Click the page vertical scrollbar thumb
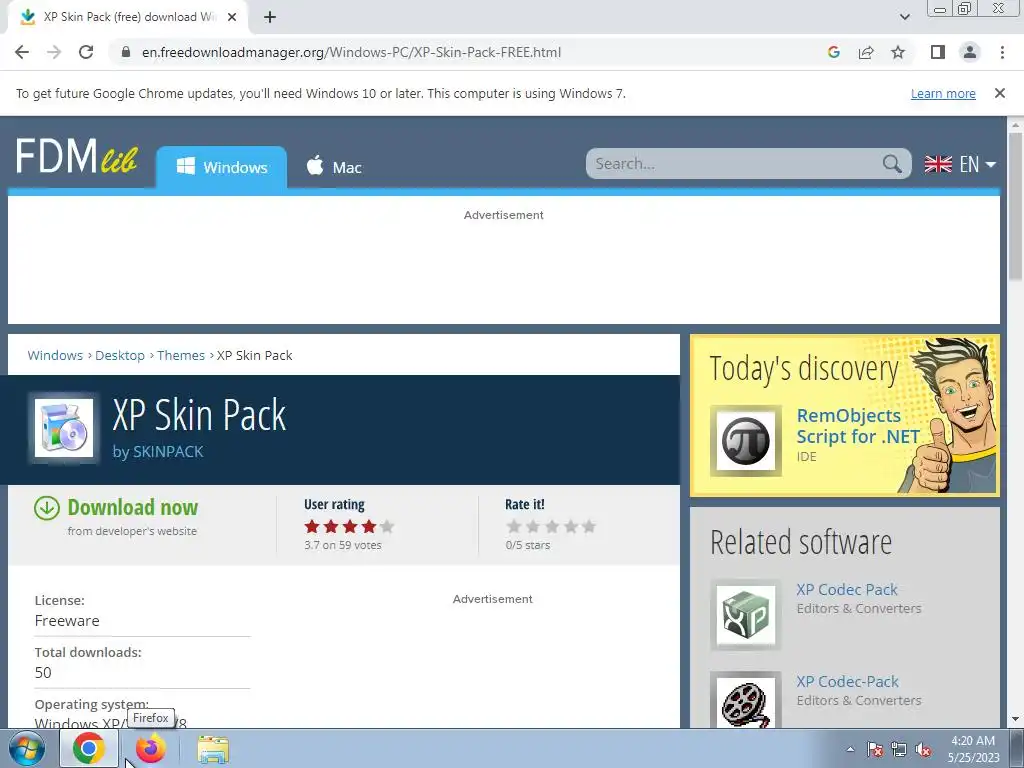The image size is (1024, 768). point(1015,207)
